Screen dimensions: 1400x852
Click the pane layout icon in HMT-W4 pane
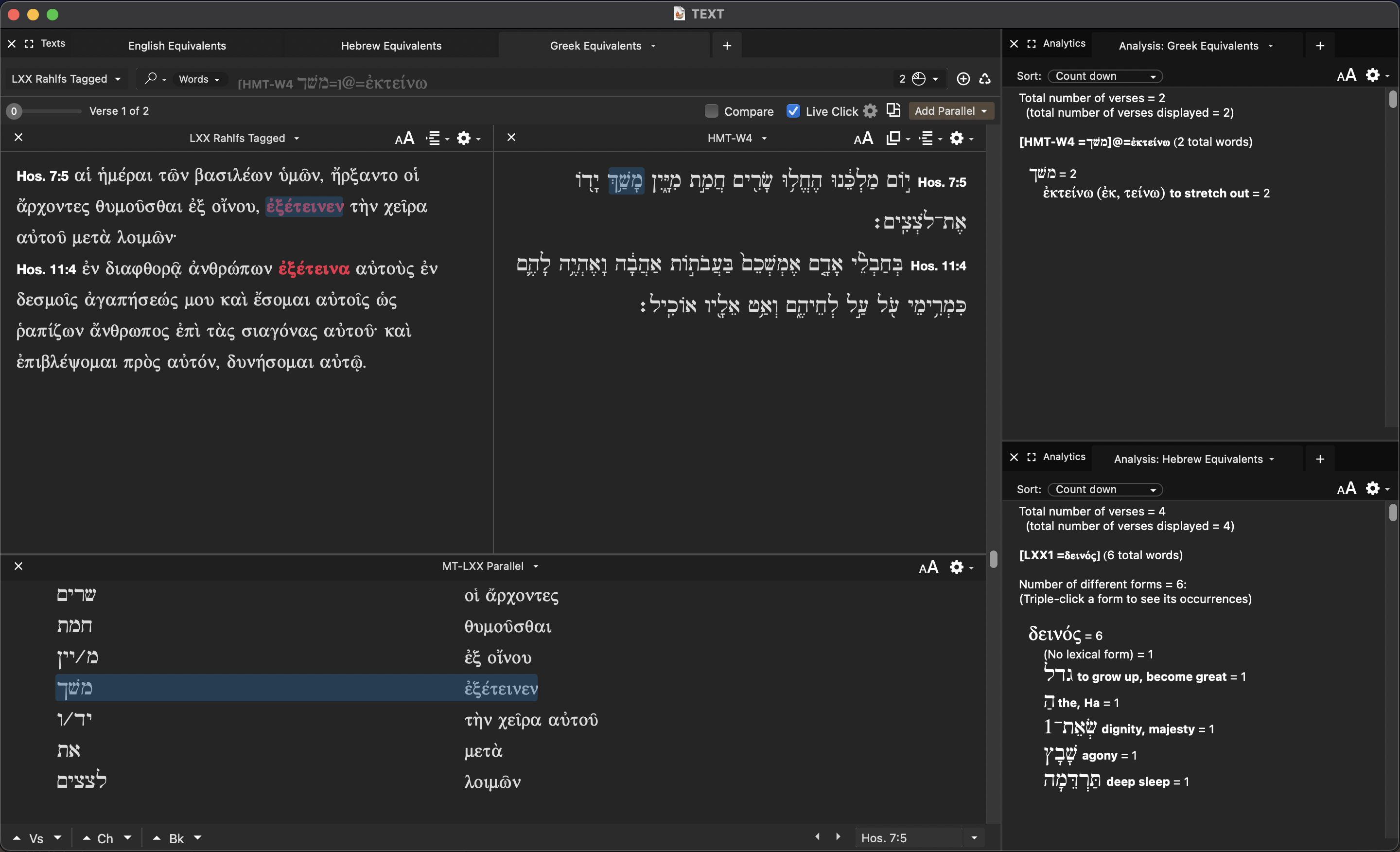point(893,138)
